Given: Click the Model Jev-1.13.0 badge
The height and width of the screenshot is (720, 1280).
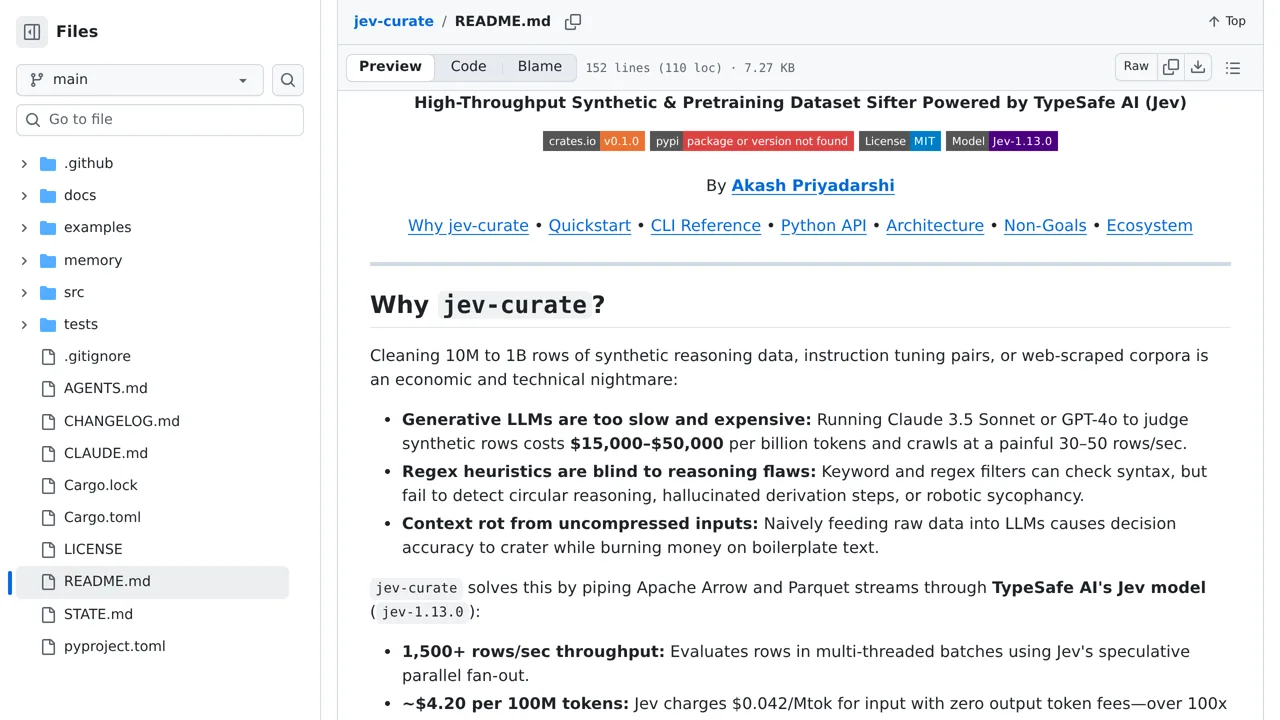Looking at the screenshot, I should click(x=1002, y=141).
